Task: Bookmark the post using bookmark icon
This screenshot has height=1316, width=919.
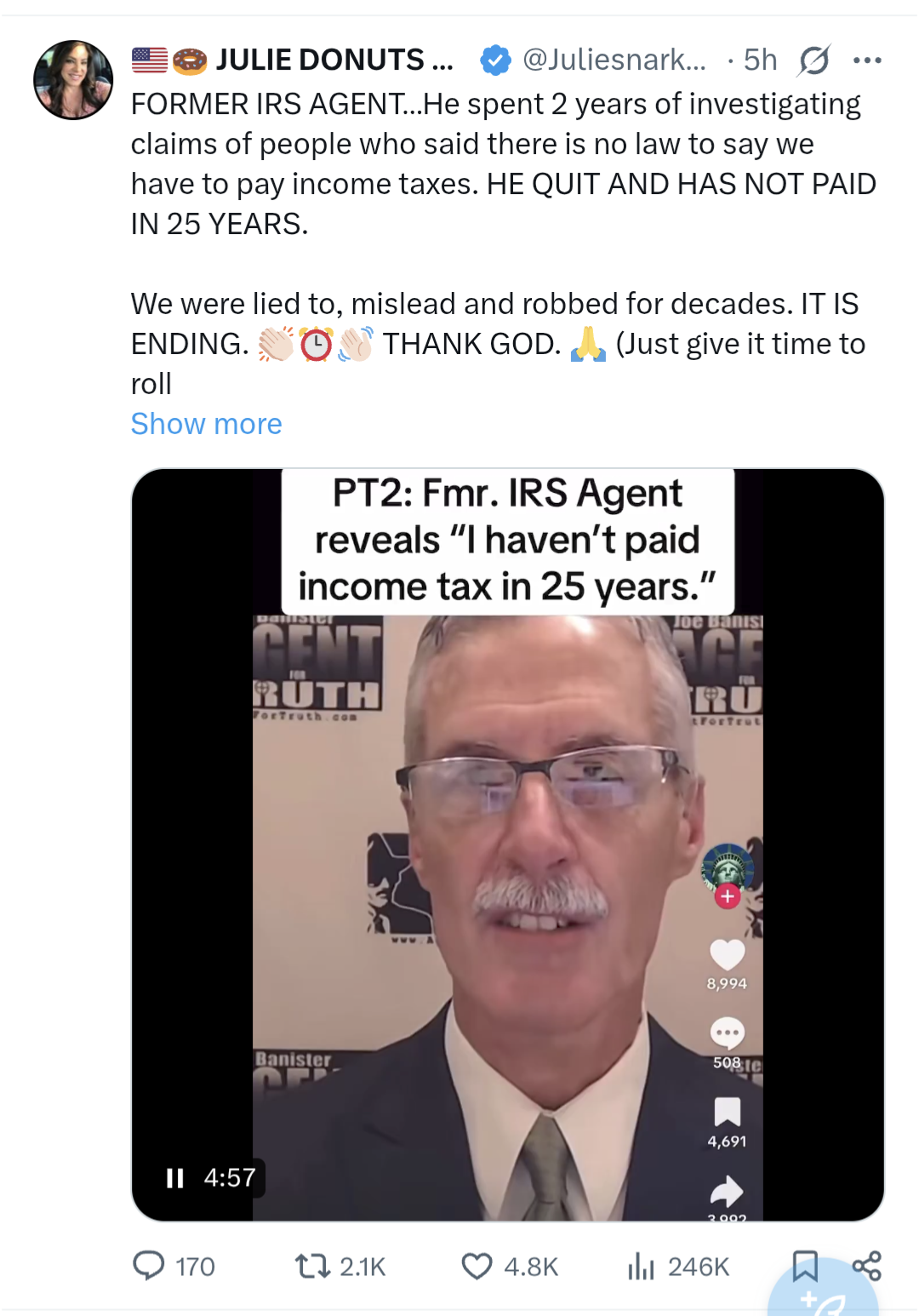Action: pos(805,1266)
